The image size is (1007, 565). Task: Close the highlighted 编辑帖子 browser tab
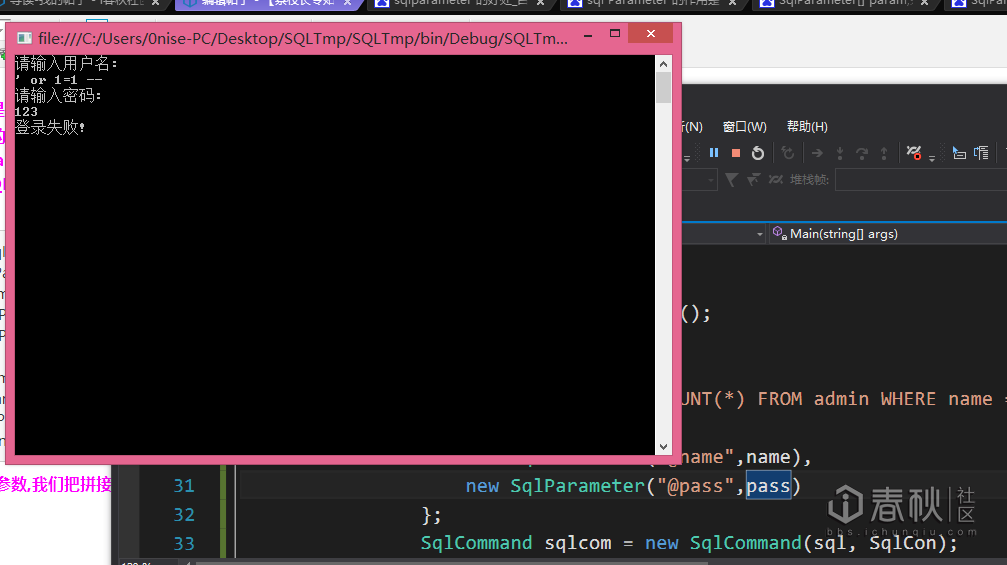[x=347, y=3]
